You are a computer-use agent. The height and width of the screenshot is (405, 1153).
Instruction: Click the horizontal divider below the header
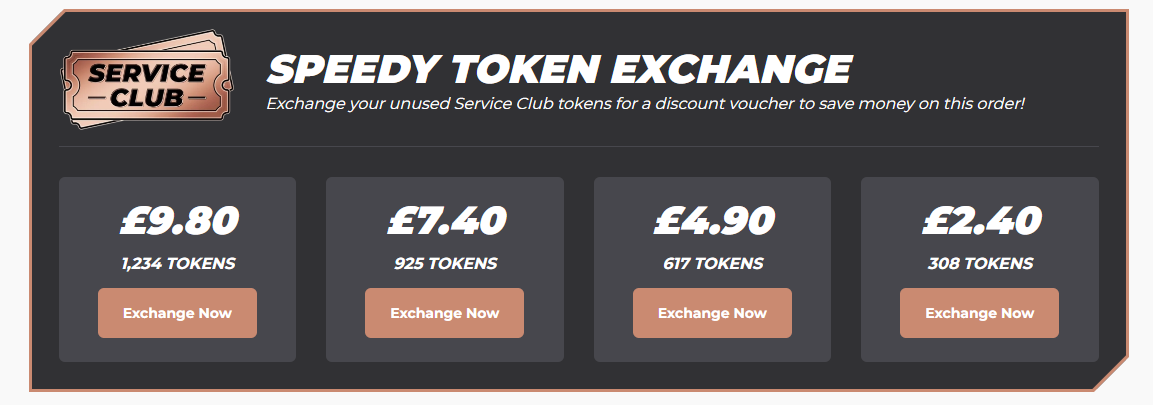[x=579, y=146]
